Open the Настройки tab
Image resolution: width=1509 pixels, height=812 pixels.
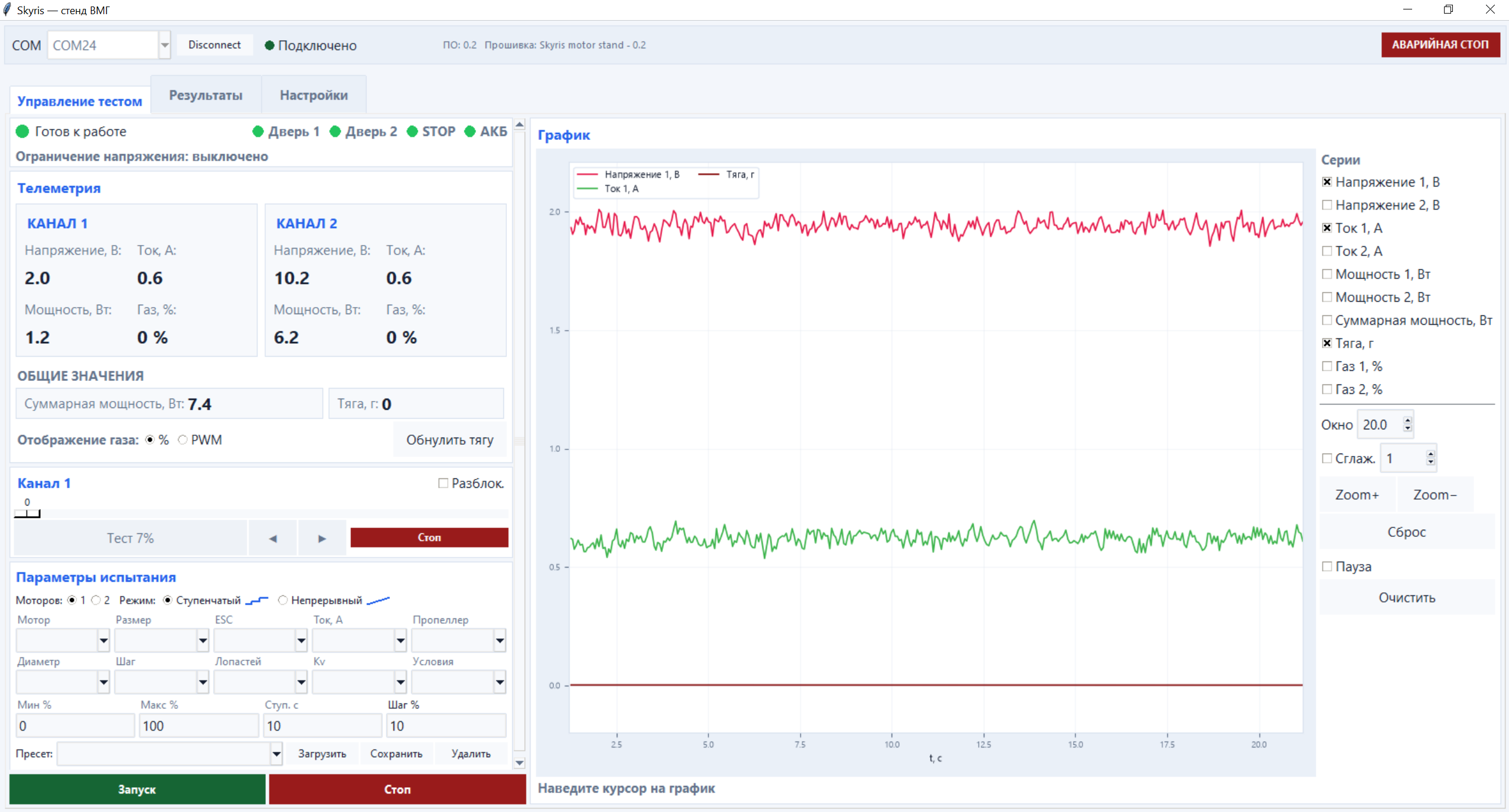314,95
